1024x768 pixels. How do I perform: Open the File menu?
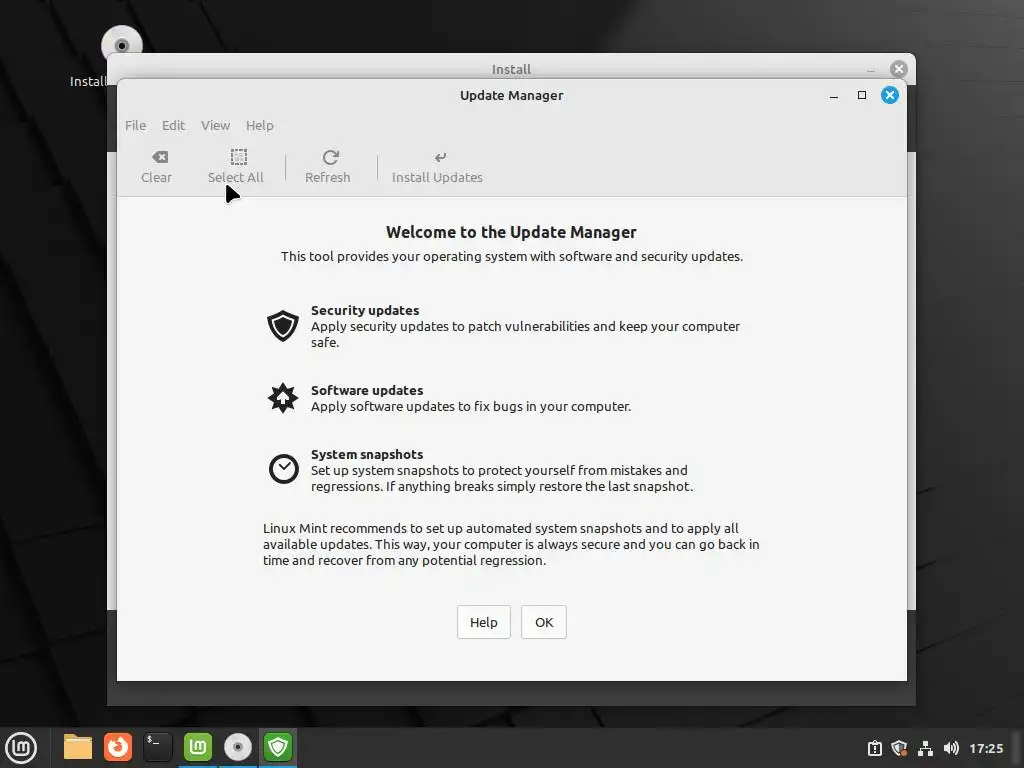136,125
